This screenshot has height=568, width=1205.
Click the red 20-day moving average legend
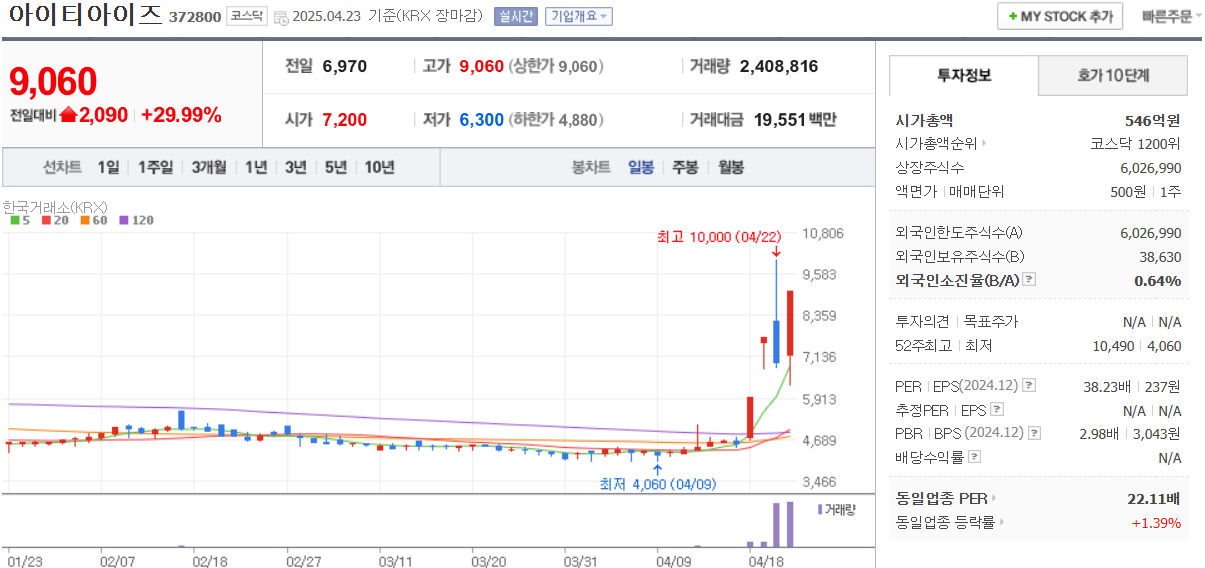coord(53,220)
